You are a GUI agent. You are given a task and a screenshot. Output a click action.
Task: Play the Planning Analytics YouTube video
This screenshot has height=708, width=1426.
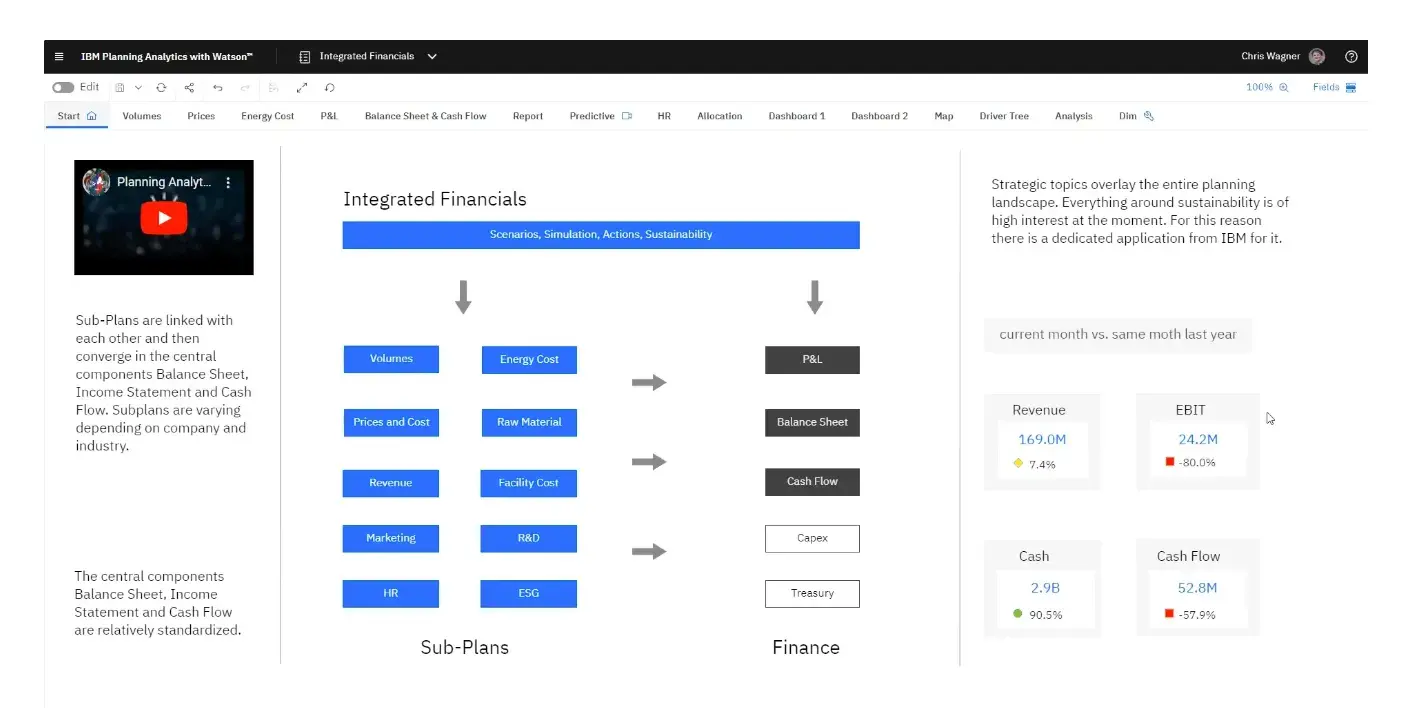click(163, 217)
